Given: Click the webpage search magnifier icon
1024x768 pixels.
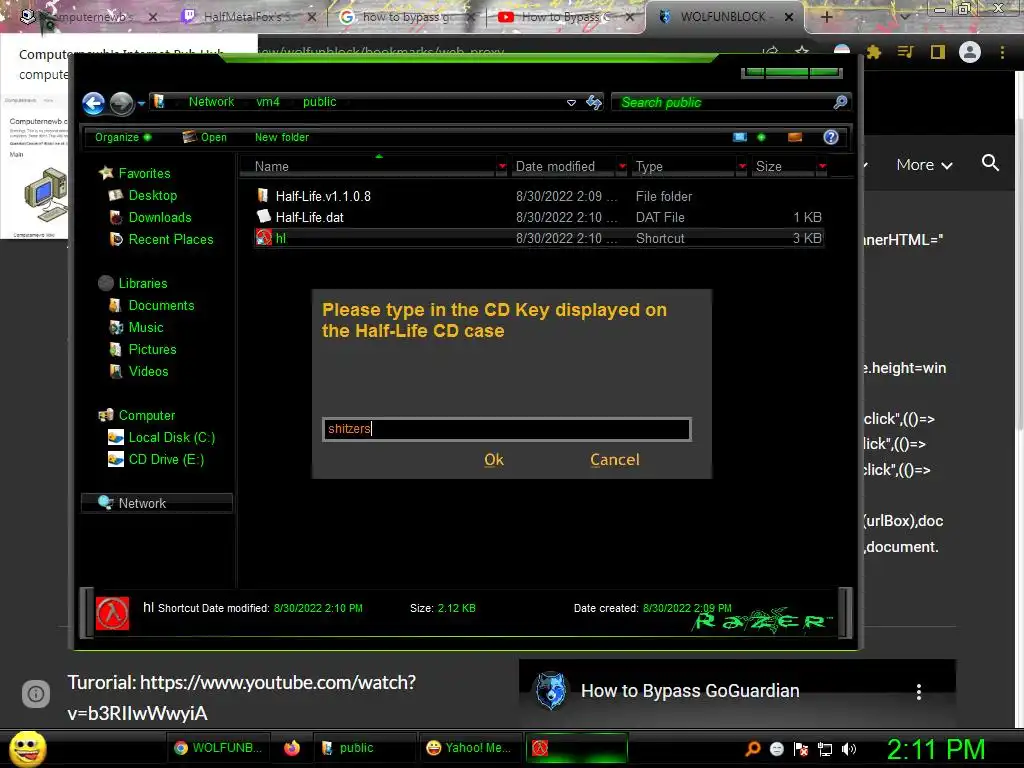Looking at the screenshot, I should (x=990, y=163).
